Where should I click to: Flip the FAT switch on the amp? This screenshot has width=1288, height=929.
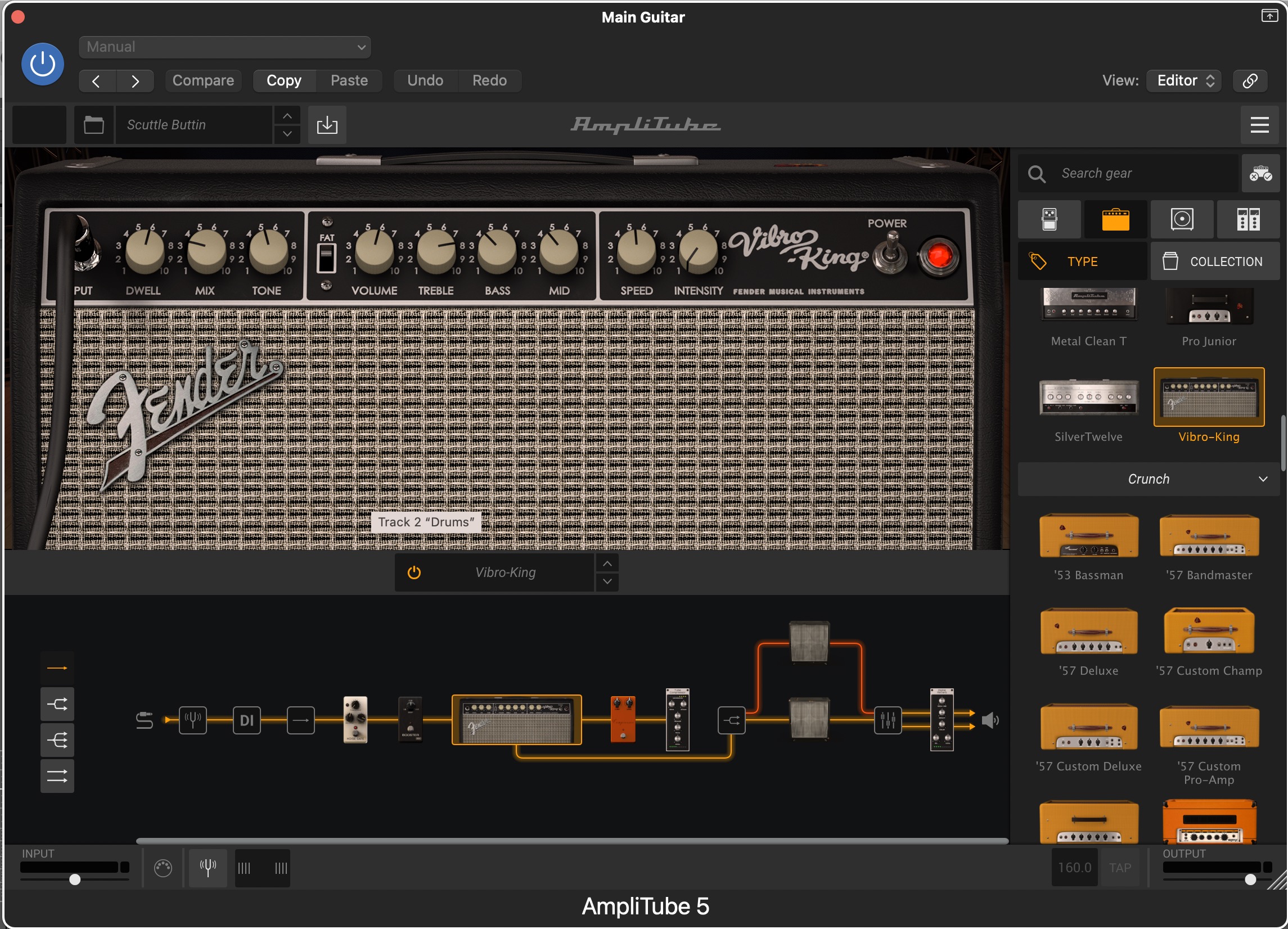(327, 258)
